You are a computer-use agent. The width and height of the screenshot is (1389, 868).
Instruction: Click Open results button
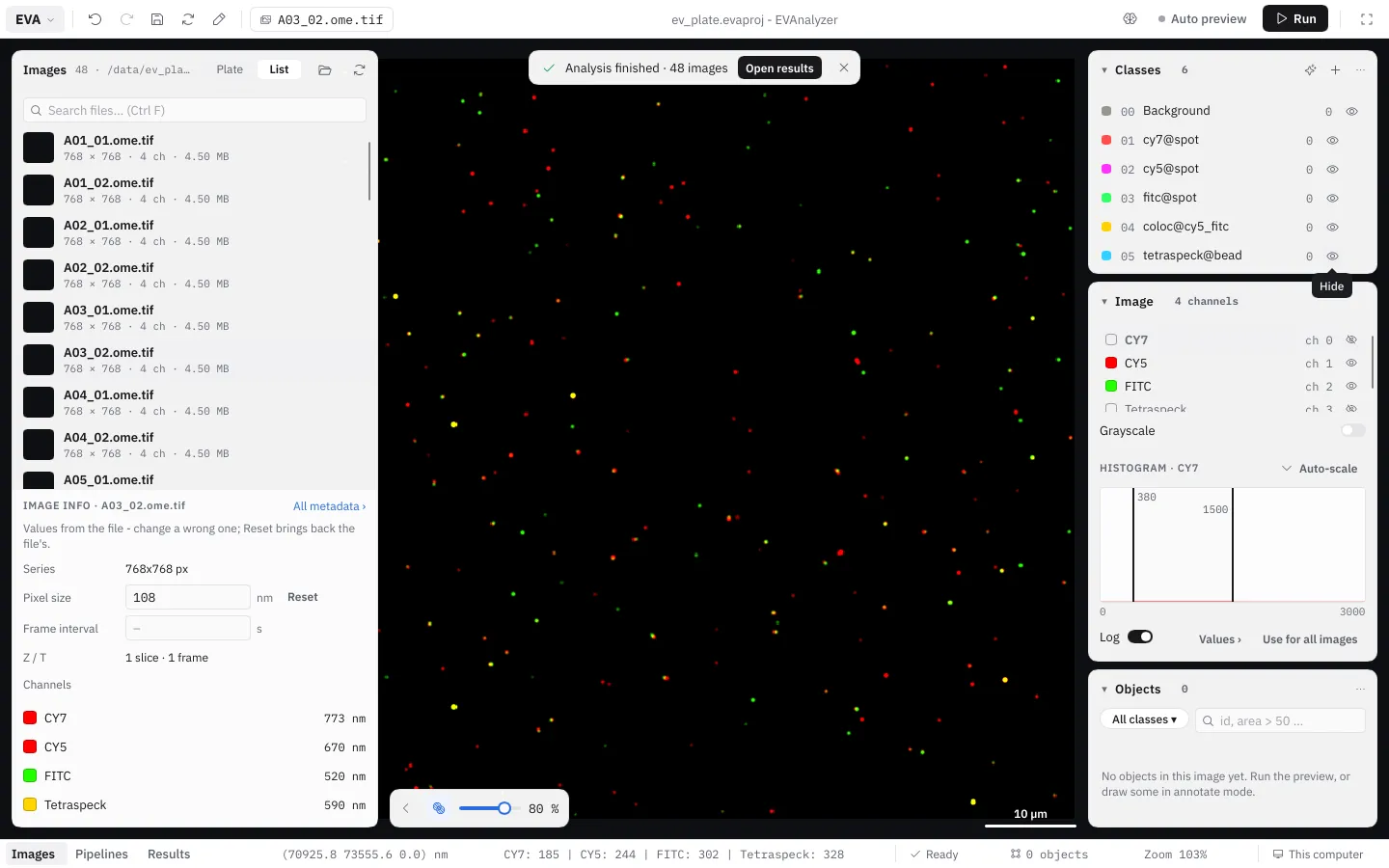coord(779,68)
